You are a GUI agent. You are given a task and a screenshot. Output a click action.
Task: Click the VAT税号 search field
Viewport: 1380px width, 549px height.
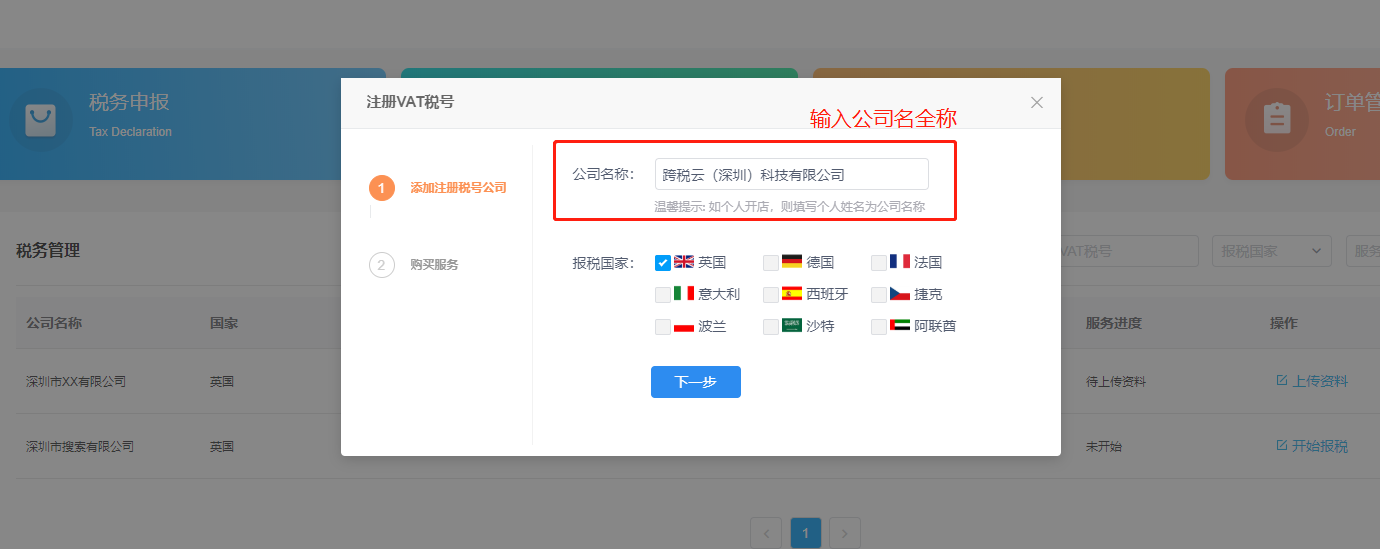tap(1130, 251)
